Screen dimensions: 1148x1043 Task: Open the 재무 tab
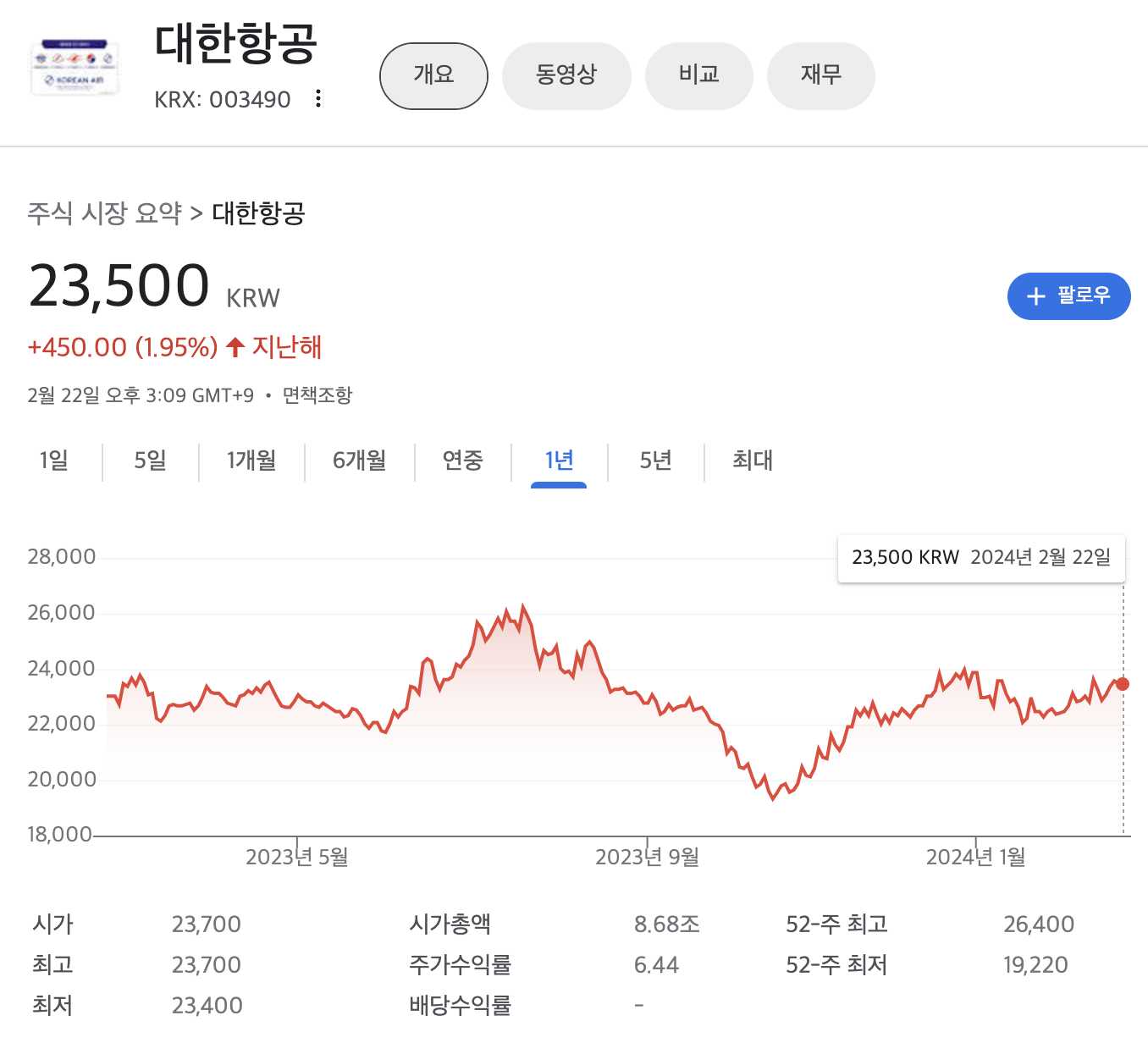pyautogui.click(x=821, y=76)
